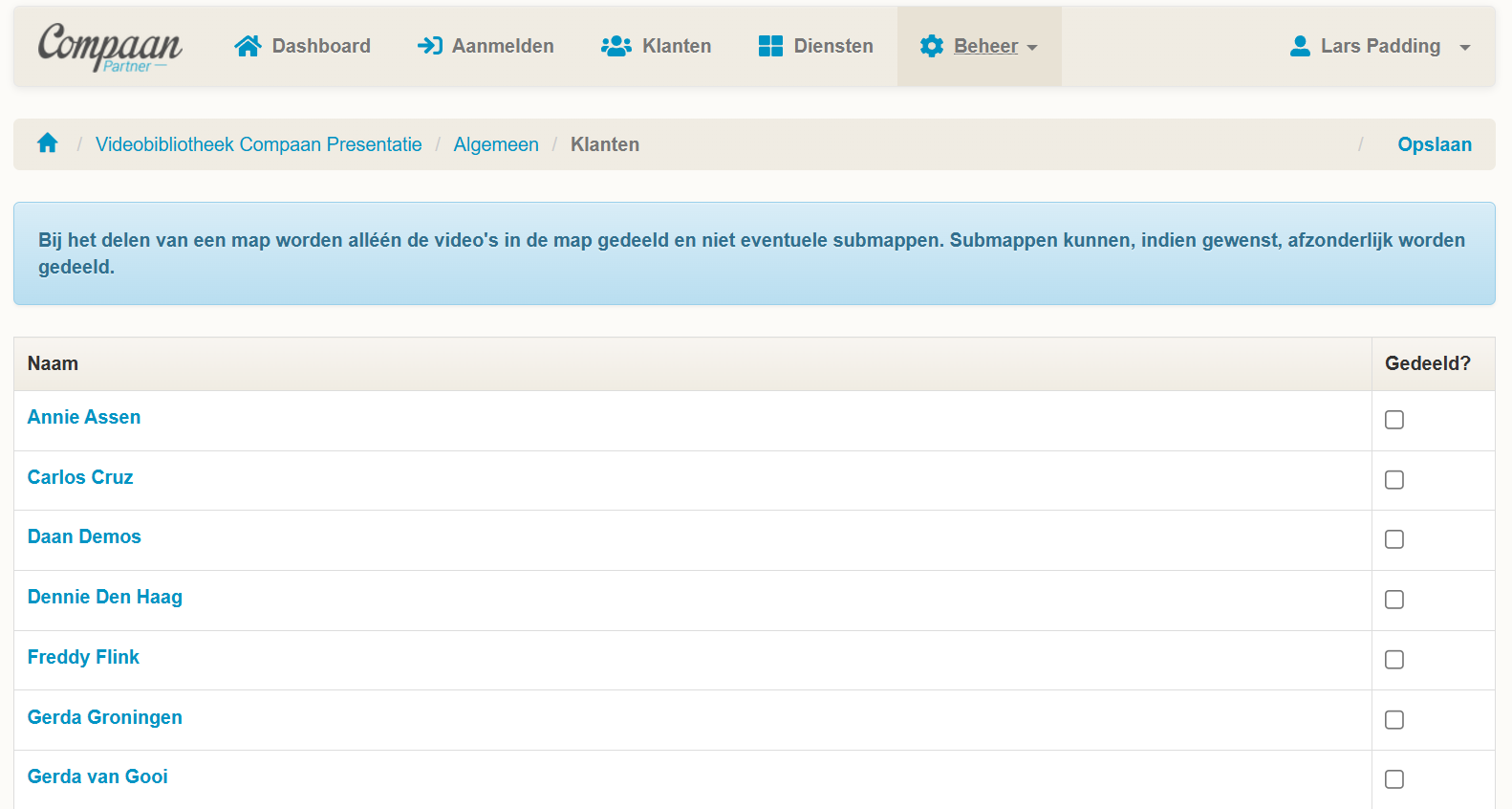The width and height of the screenshot is (1512, 809).
Task: Click the Klanten breadcrumb text
Action: click(x=605, y=144)
